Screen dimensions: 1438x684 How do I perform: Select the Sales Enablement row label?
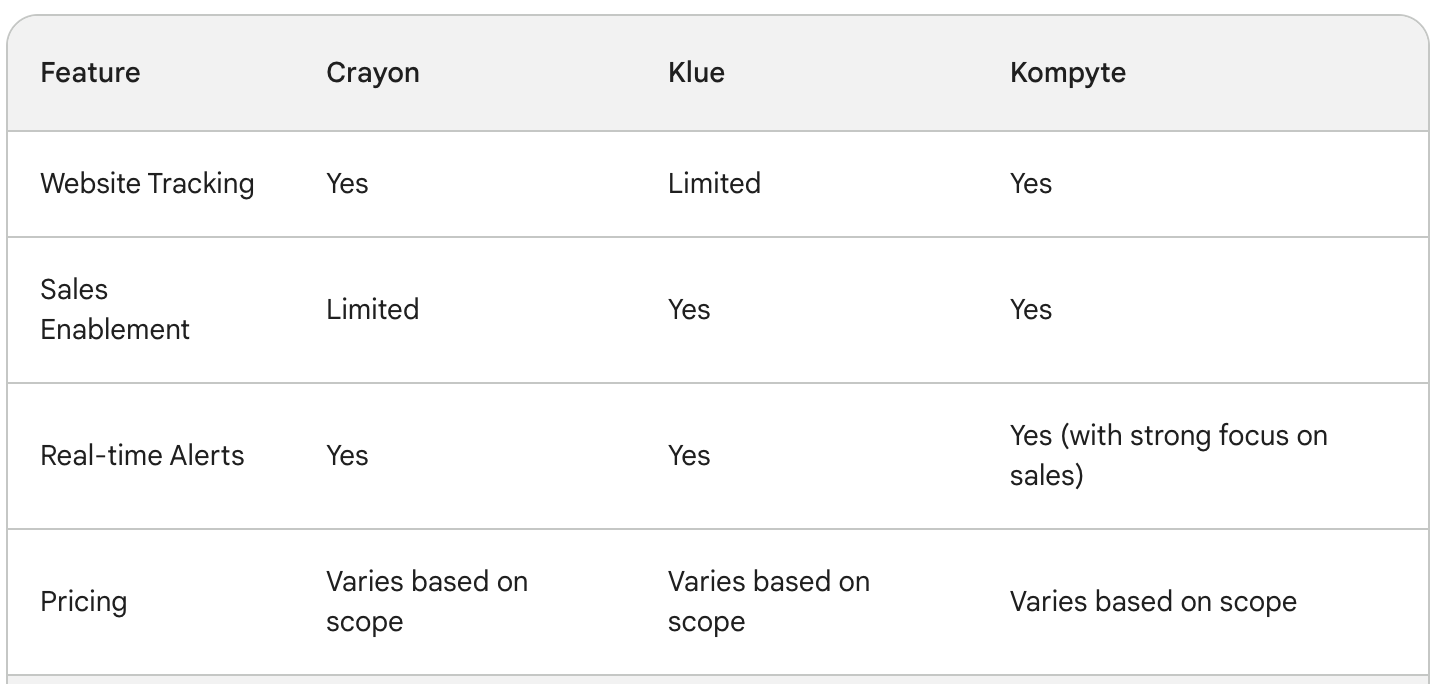pos(115,310)
